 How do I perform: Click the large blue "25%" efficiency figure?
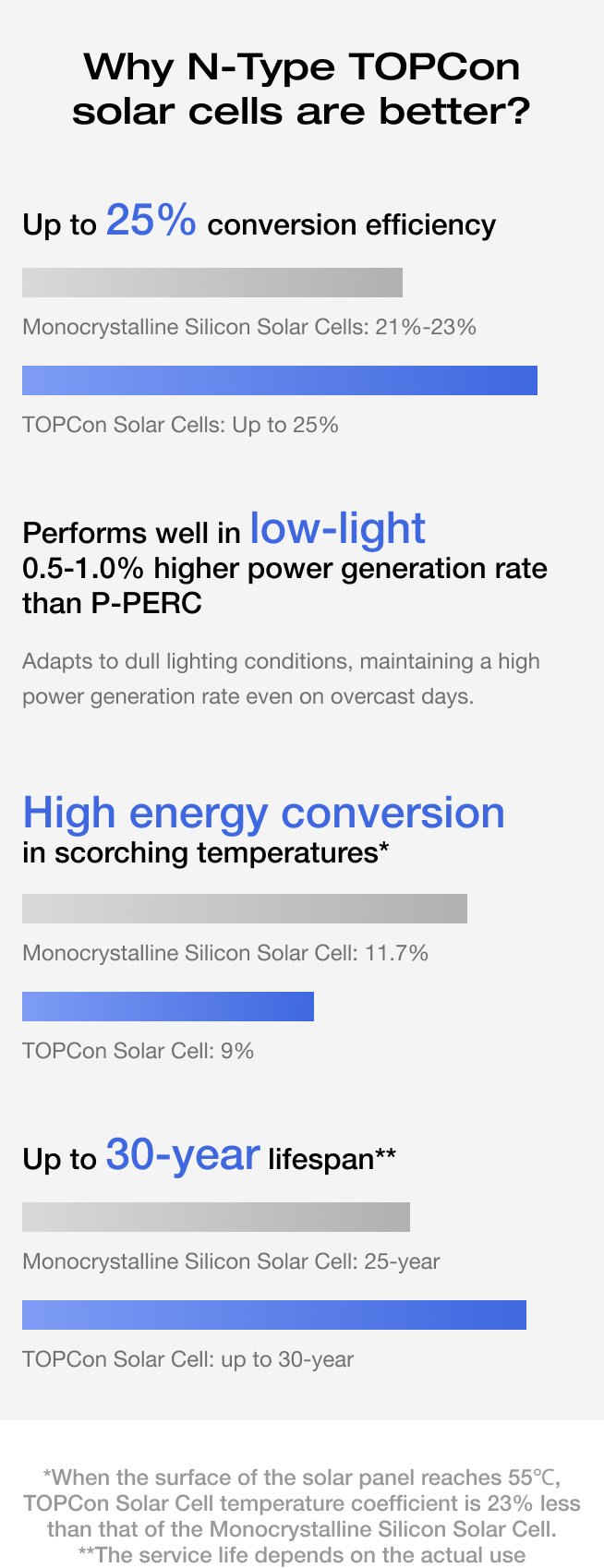click(x=151, y=221)
